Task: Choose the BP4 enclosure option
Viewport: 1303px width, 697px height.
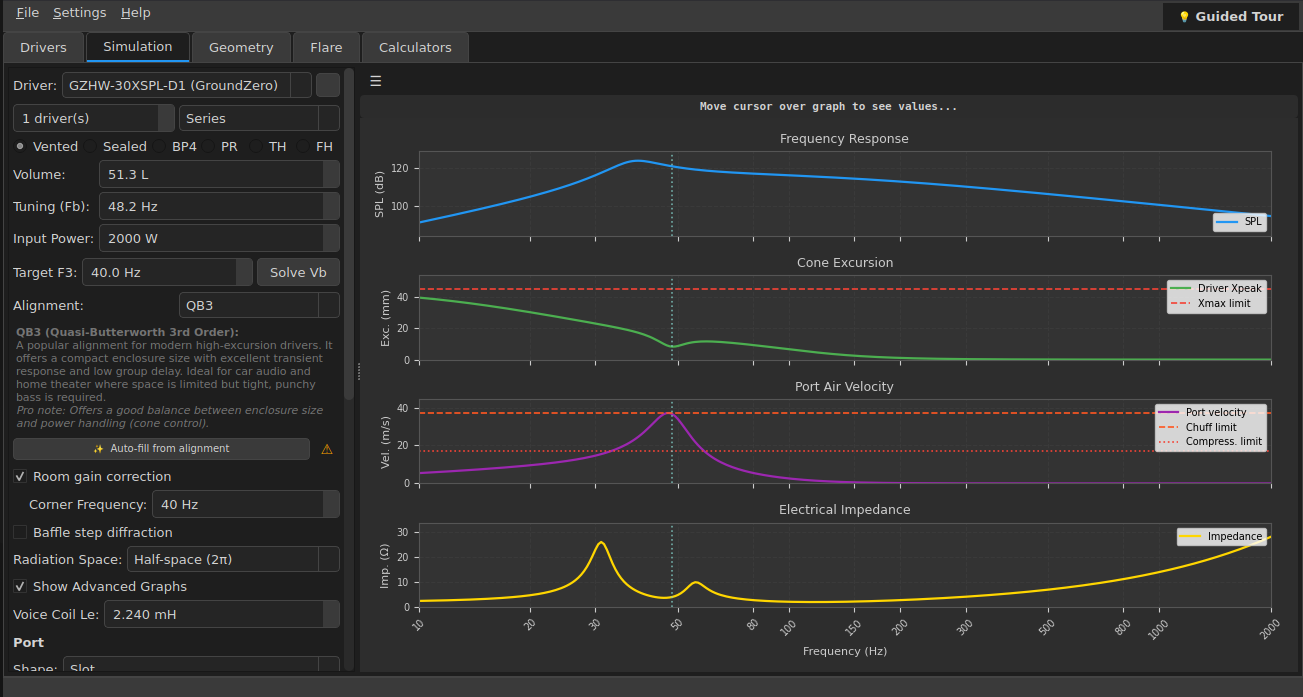Action: pos(175,146)
